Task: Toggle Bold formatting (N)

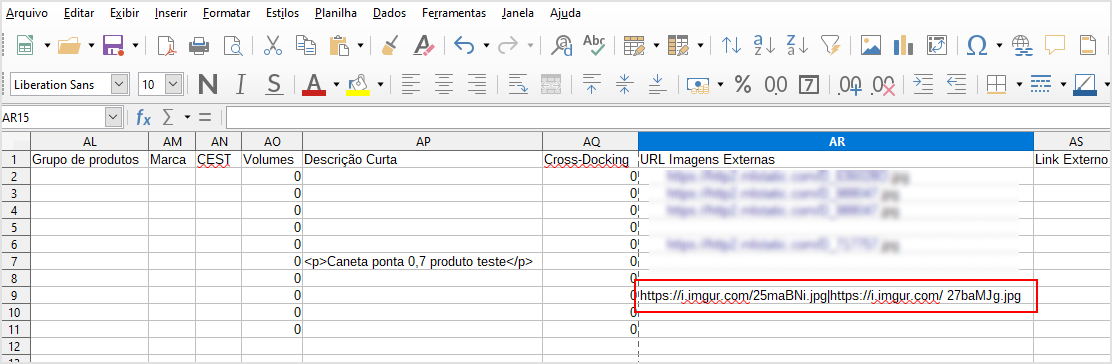Action: click(x=208, y=85)
